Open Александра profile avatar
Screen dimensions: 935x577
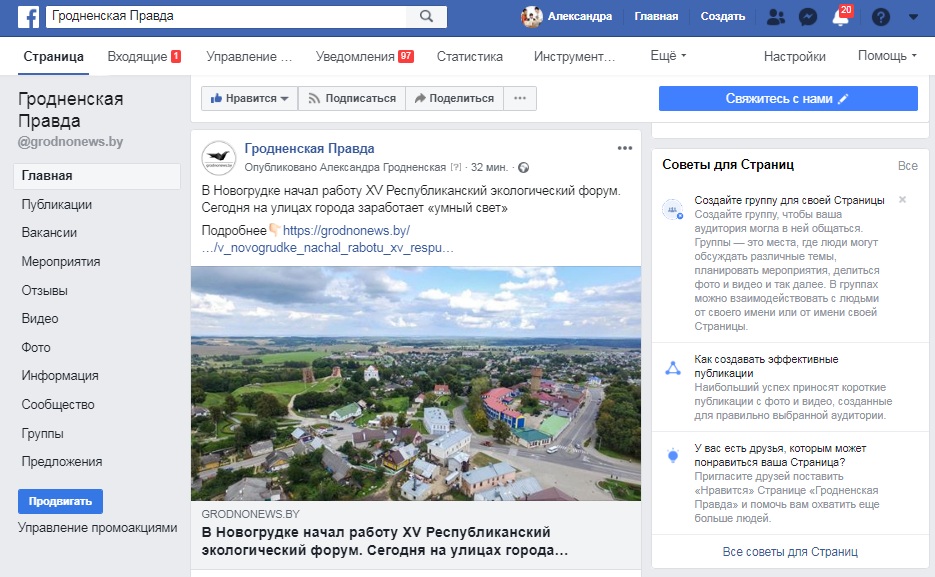point(531,17)
